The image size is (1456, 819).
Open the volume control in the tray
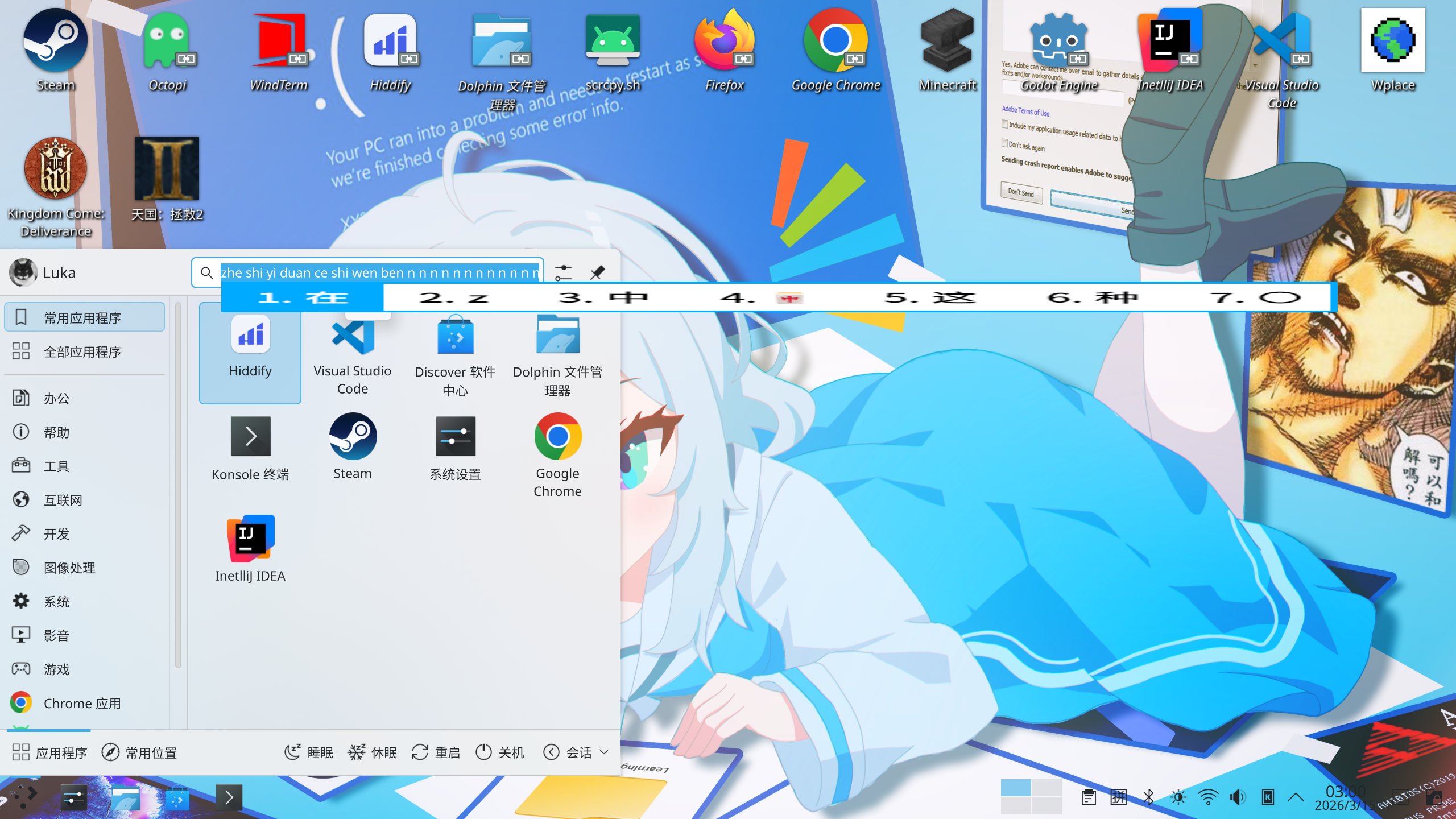1237,797
